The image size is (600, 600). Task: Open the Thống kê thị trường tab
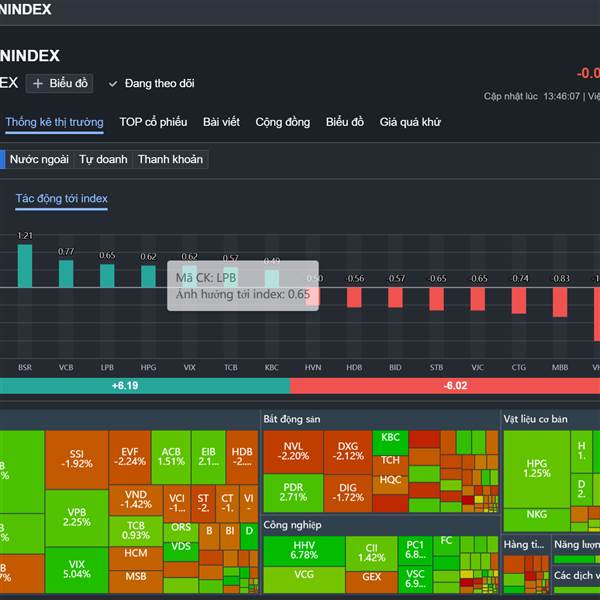coord(54,122)
